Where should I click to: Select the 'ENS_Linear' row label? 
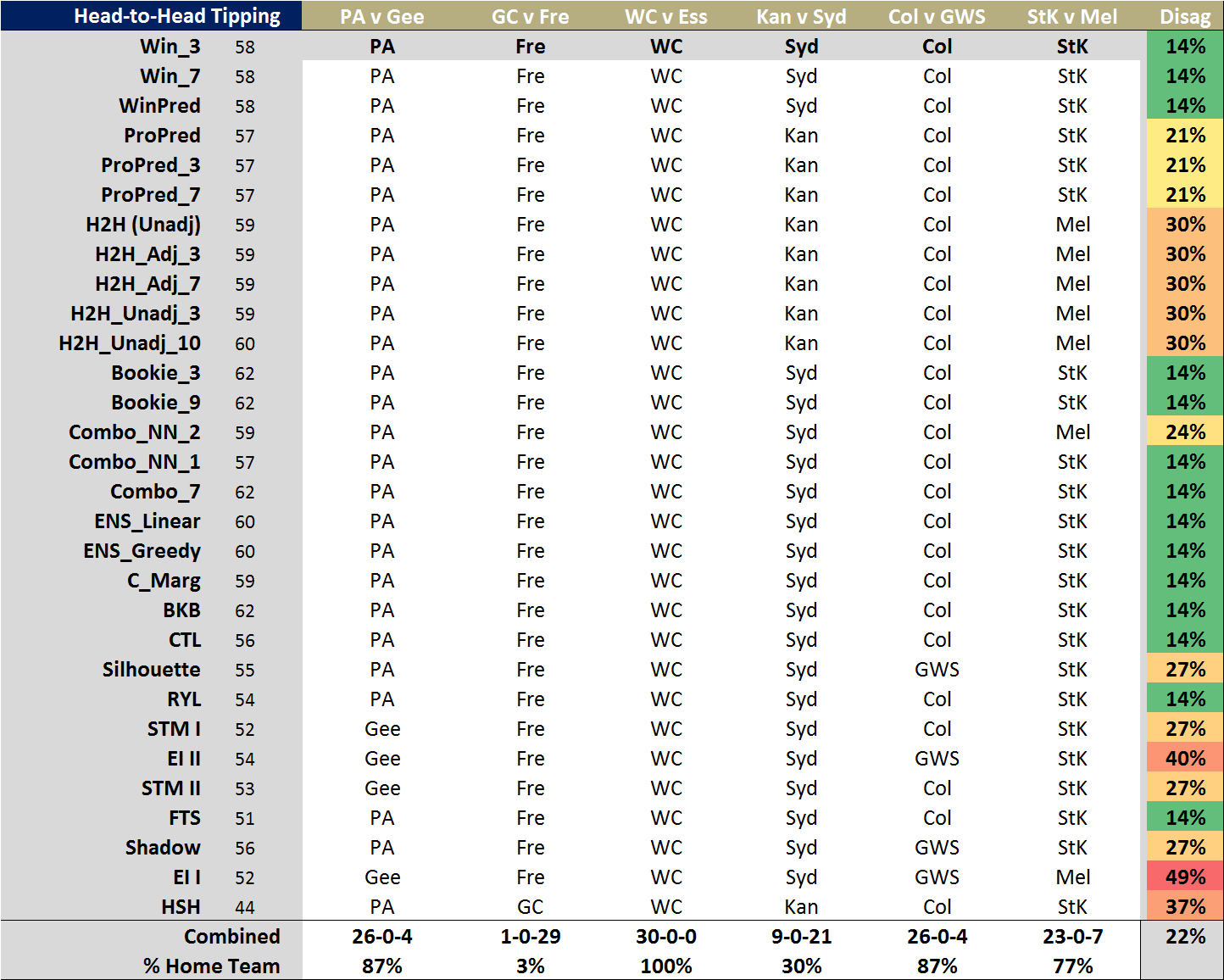147,521
